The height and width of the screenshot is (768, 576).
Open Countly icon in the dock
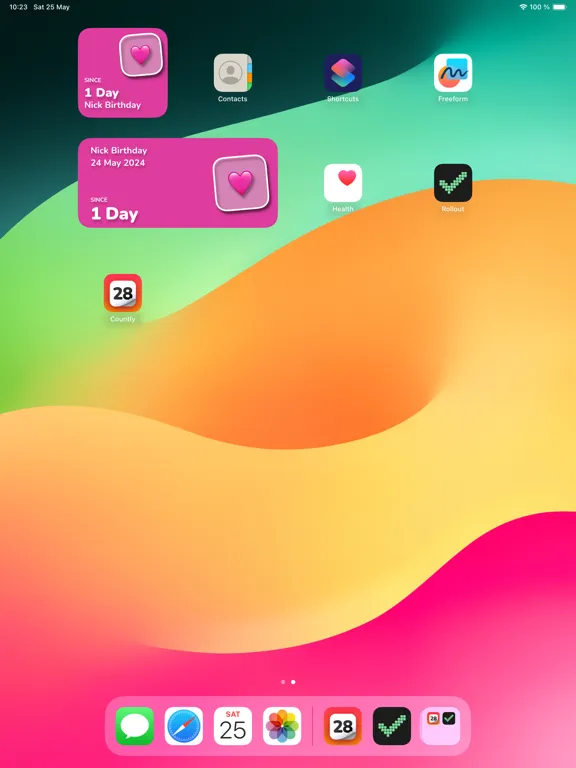point(343,726)
